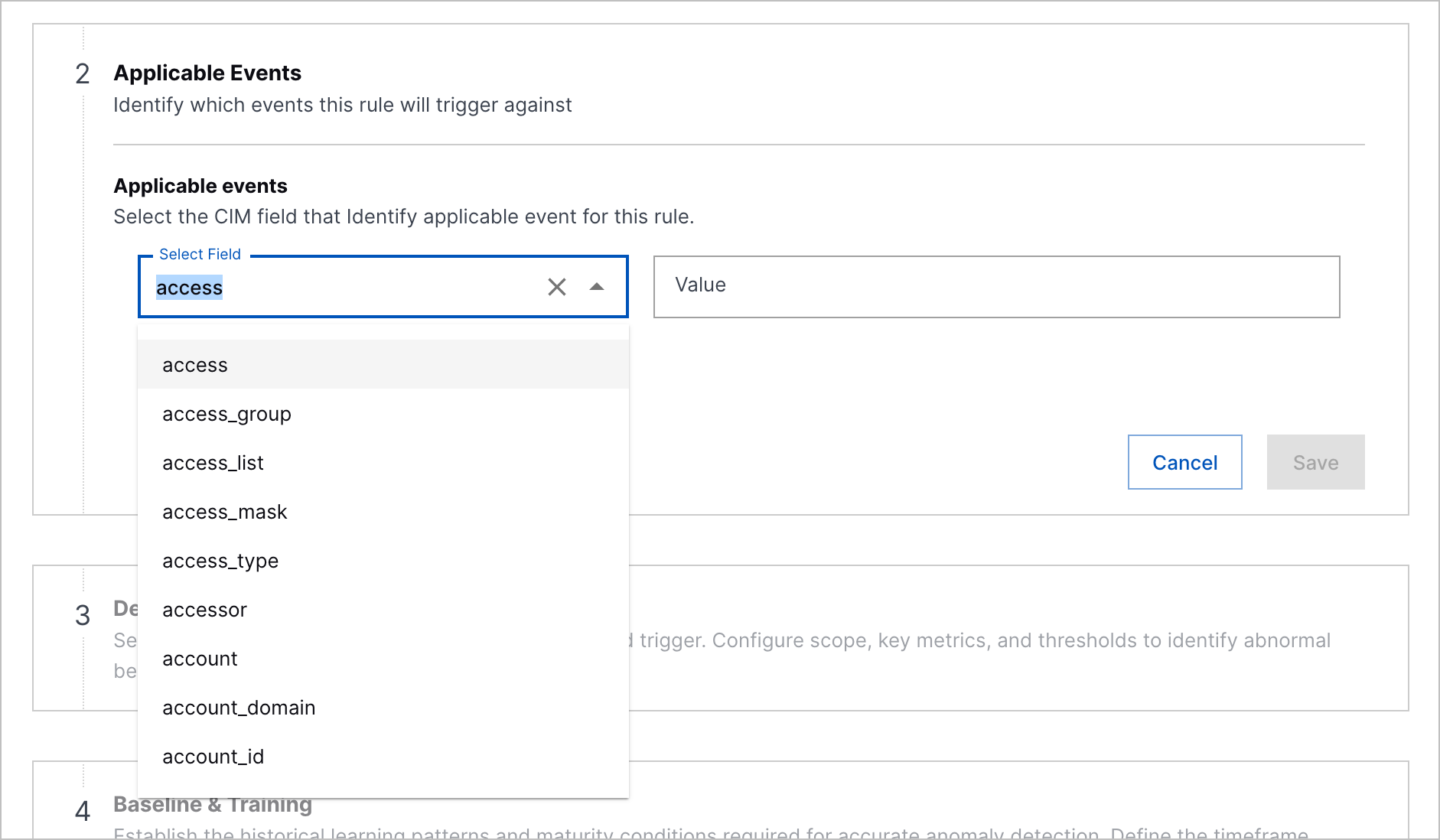Pick "access_list" from the field options
The image size is (1440, 840).
[213, 463]
